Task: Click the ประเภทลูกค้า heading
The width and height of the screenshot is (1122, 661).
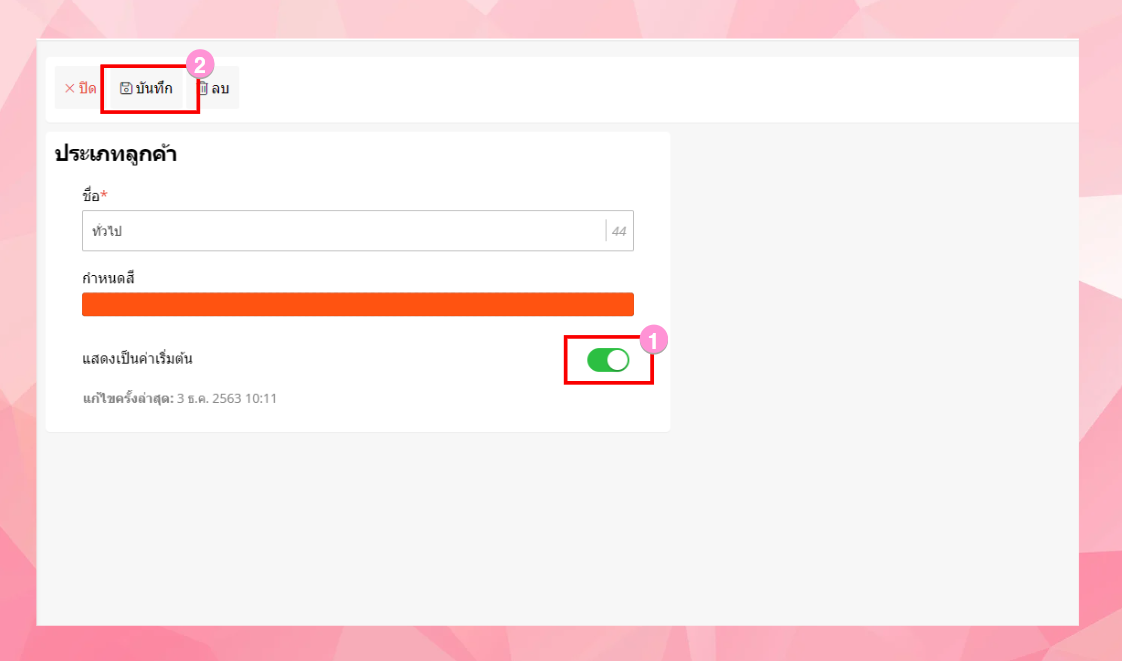Action: click(x=116, y=154)
